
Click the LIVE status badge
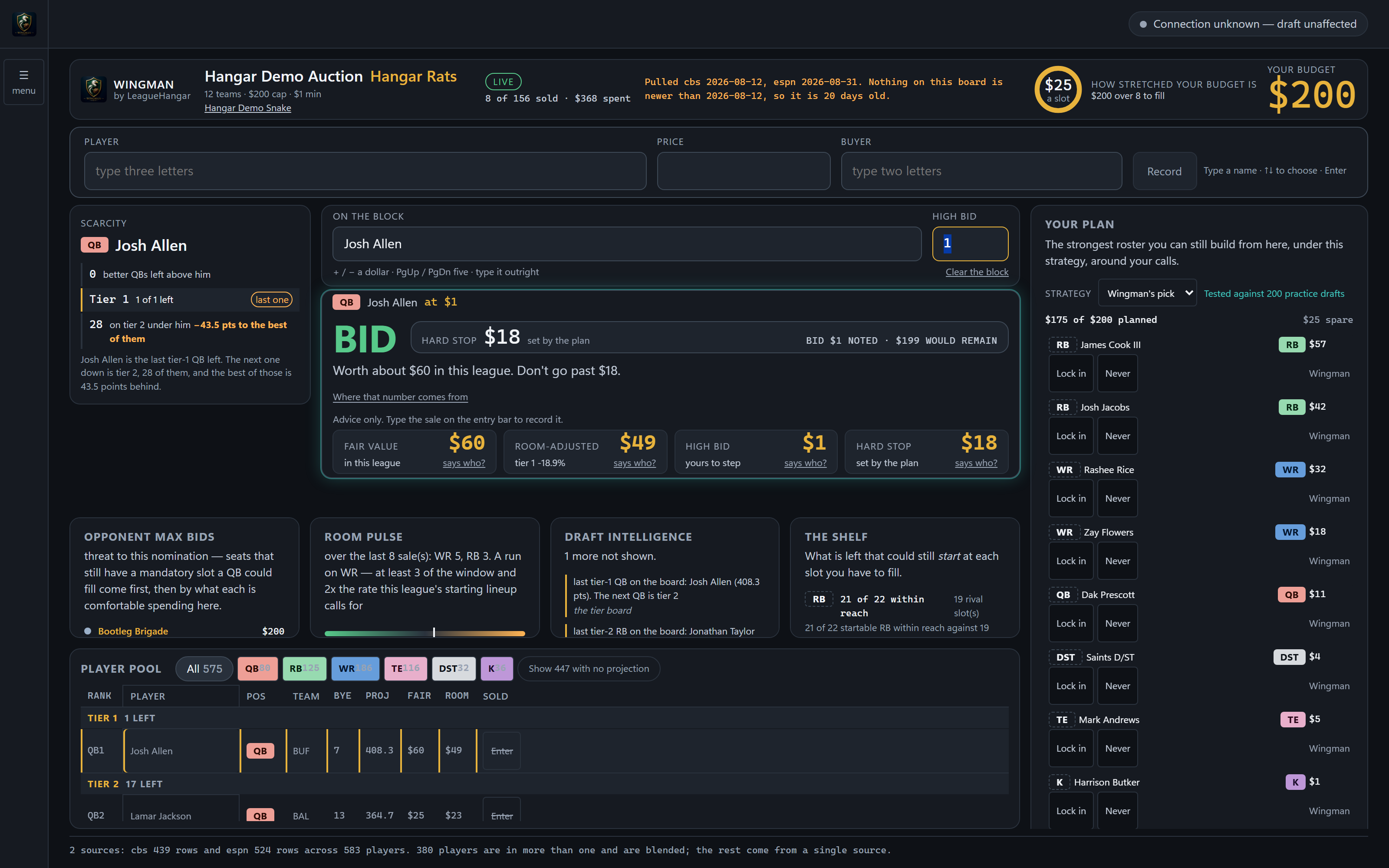[503, 82]
